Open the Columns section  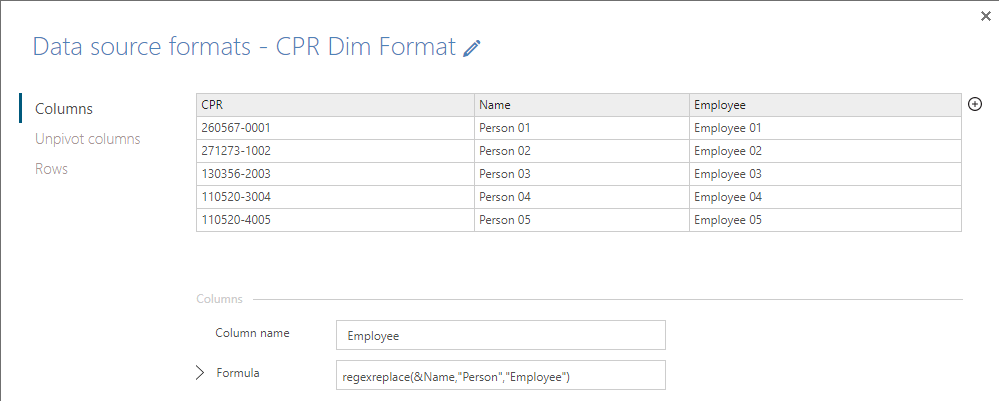click(x=64, y=108)
